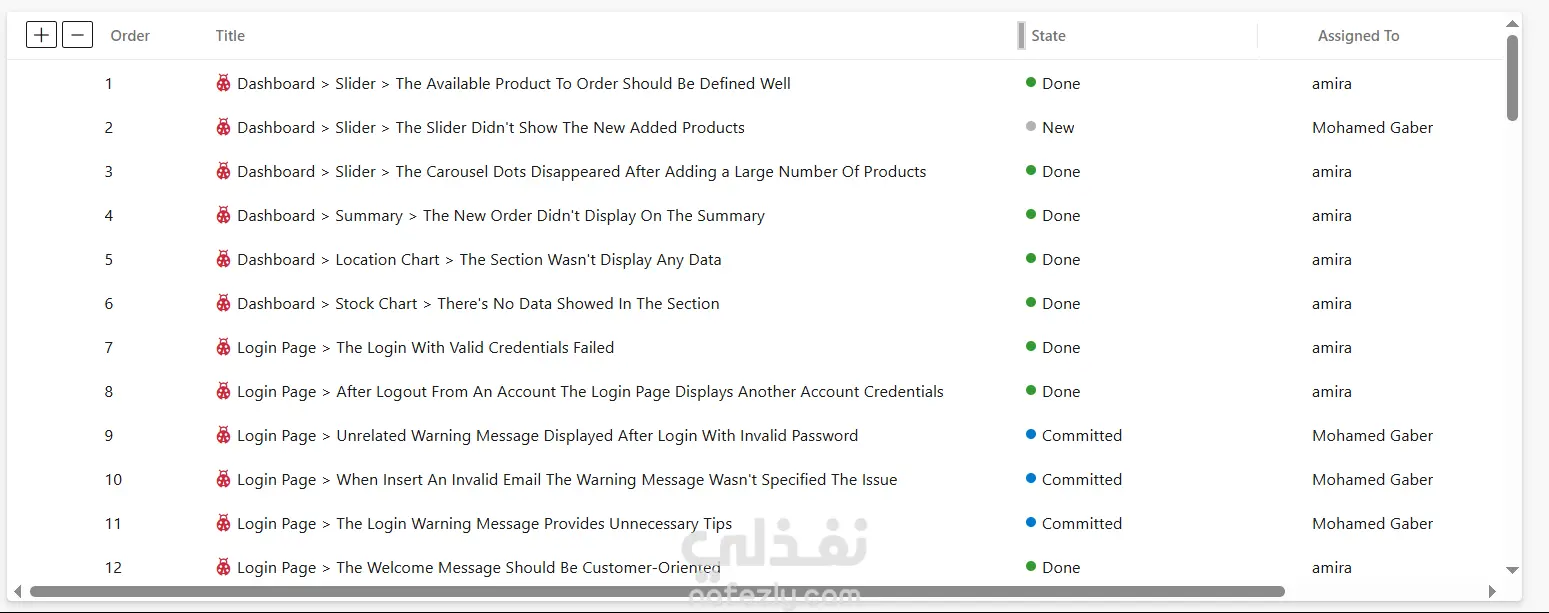
Task: Open the 'Unrelated Warning Message Displayed' bug title
Action: (597, 436)
